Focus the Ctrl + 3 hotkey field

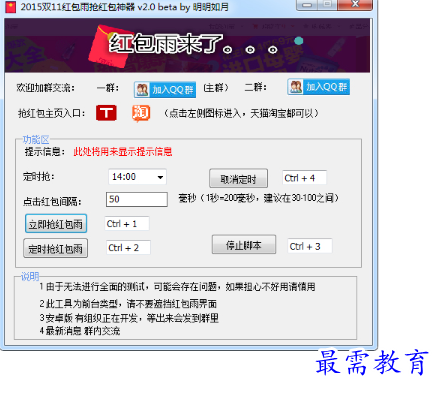point(310,246)
